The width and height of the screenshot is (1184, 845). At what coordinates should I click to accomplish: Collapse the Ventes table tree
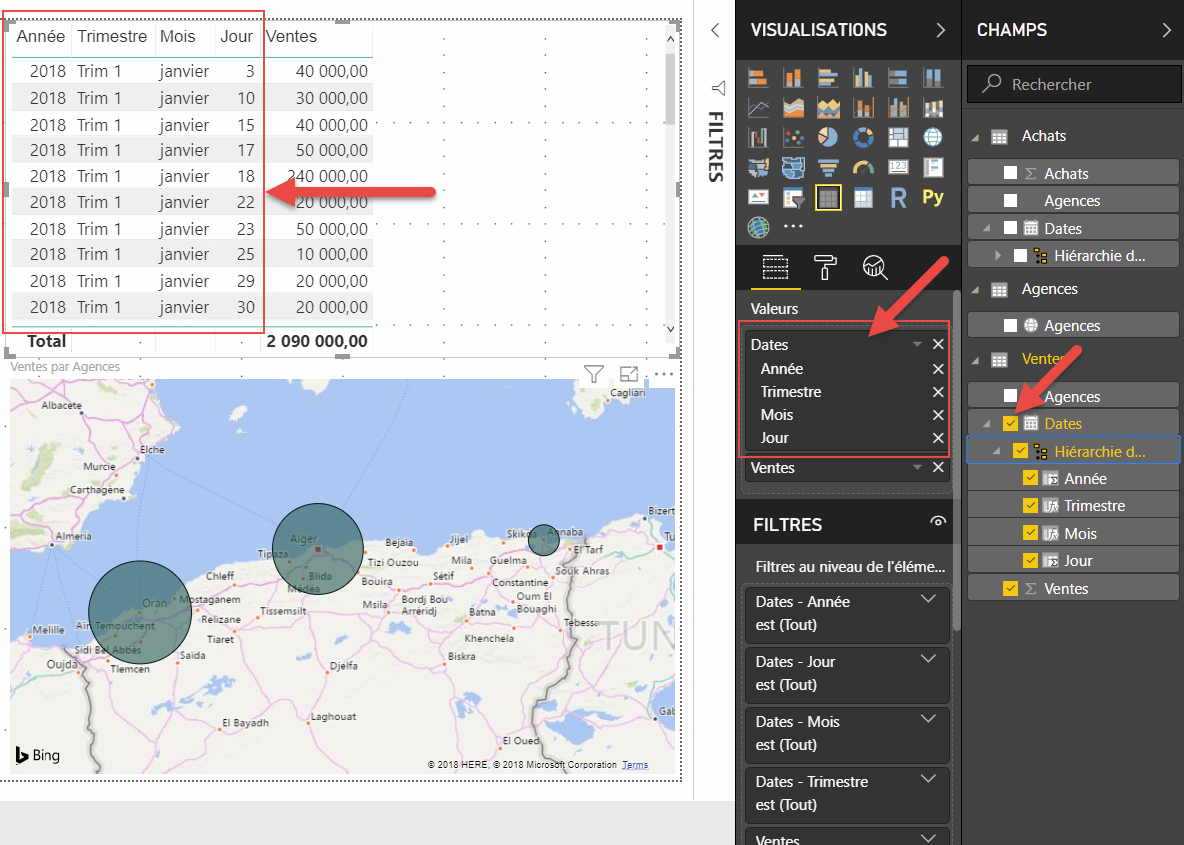coord(976,360)
